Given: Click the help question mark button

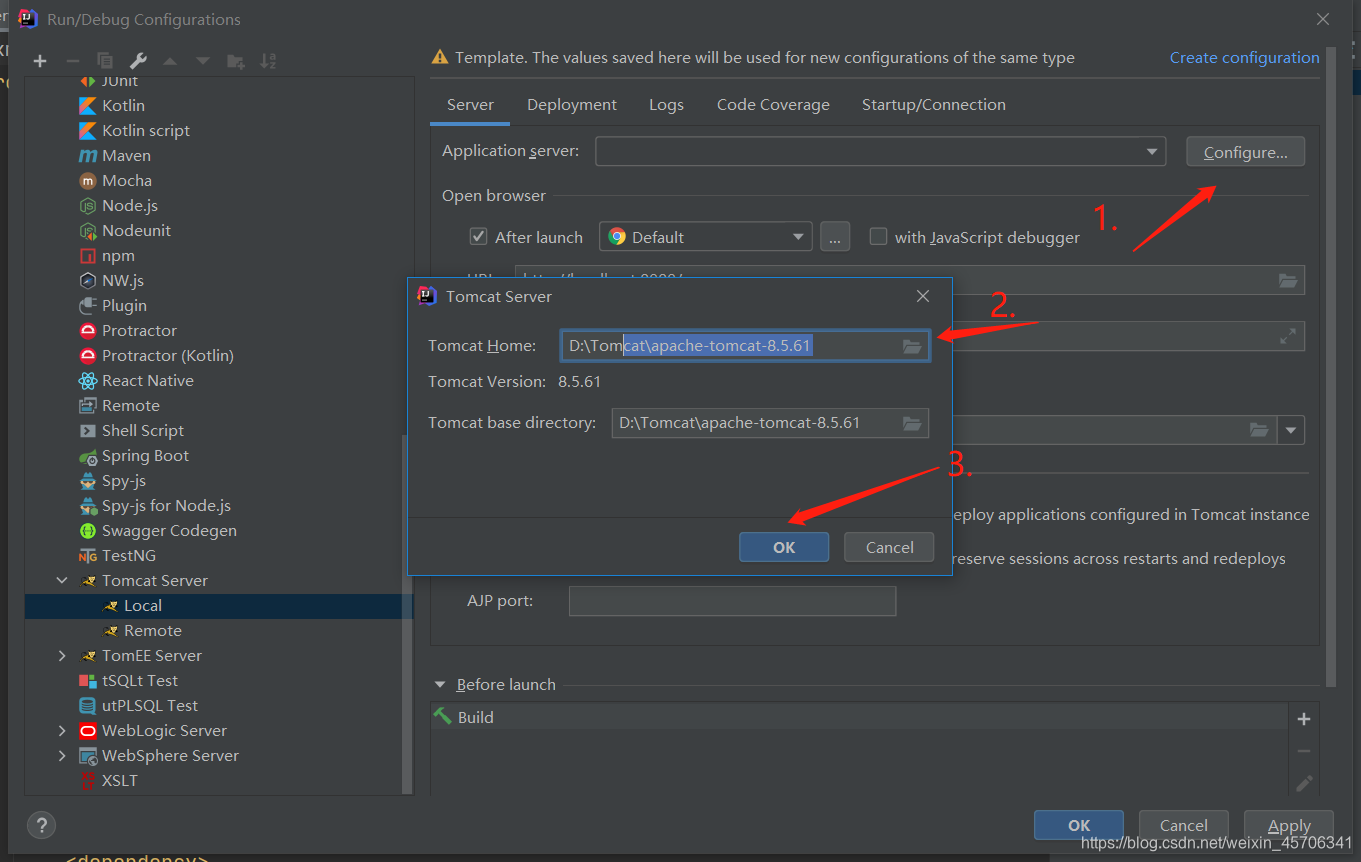Looking at the screenshot, I should [x=41, y=825].
